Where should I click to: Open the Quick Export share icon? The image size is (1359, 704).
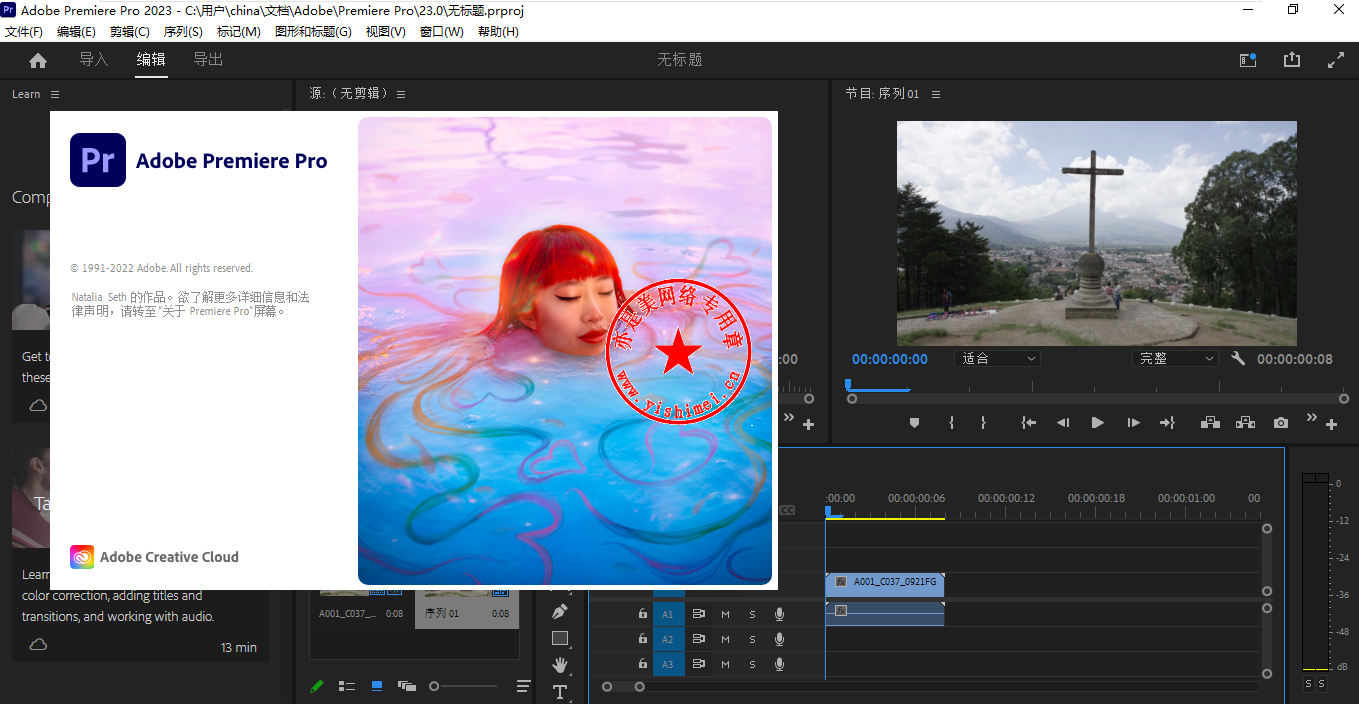tap(1292, 60)
